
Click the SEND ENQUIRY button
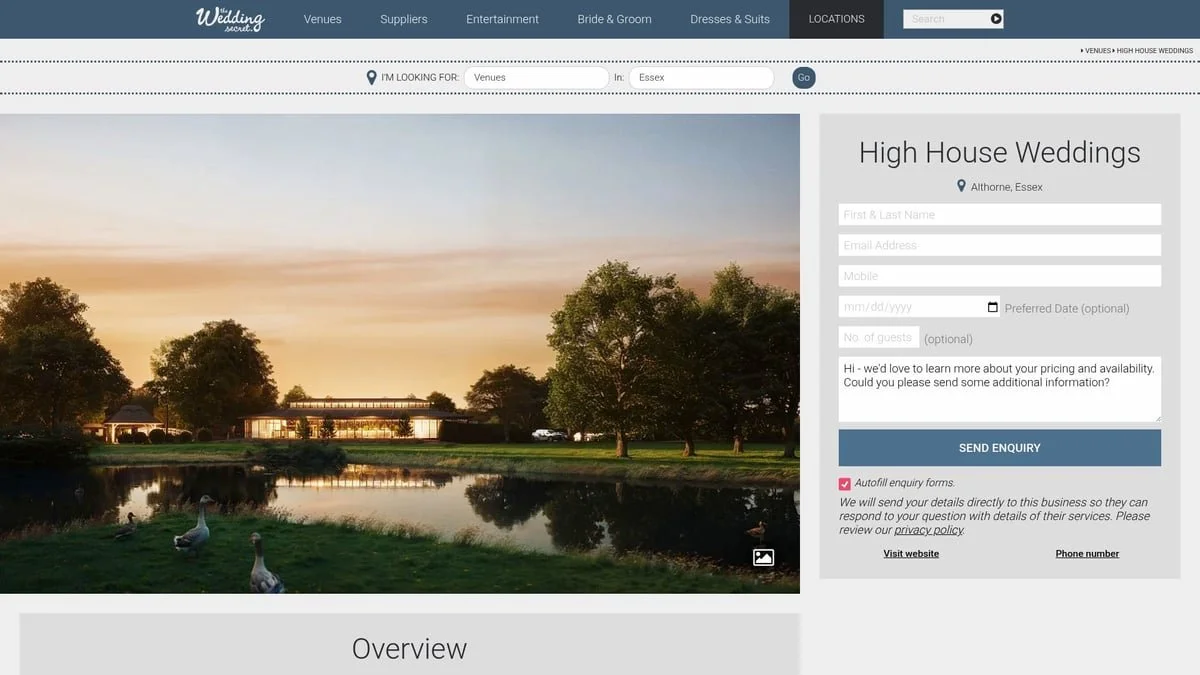click(1000, 448)
